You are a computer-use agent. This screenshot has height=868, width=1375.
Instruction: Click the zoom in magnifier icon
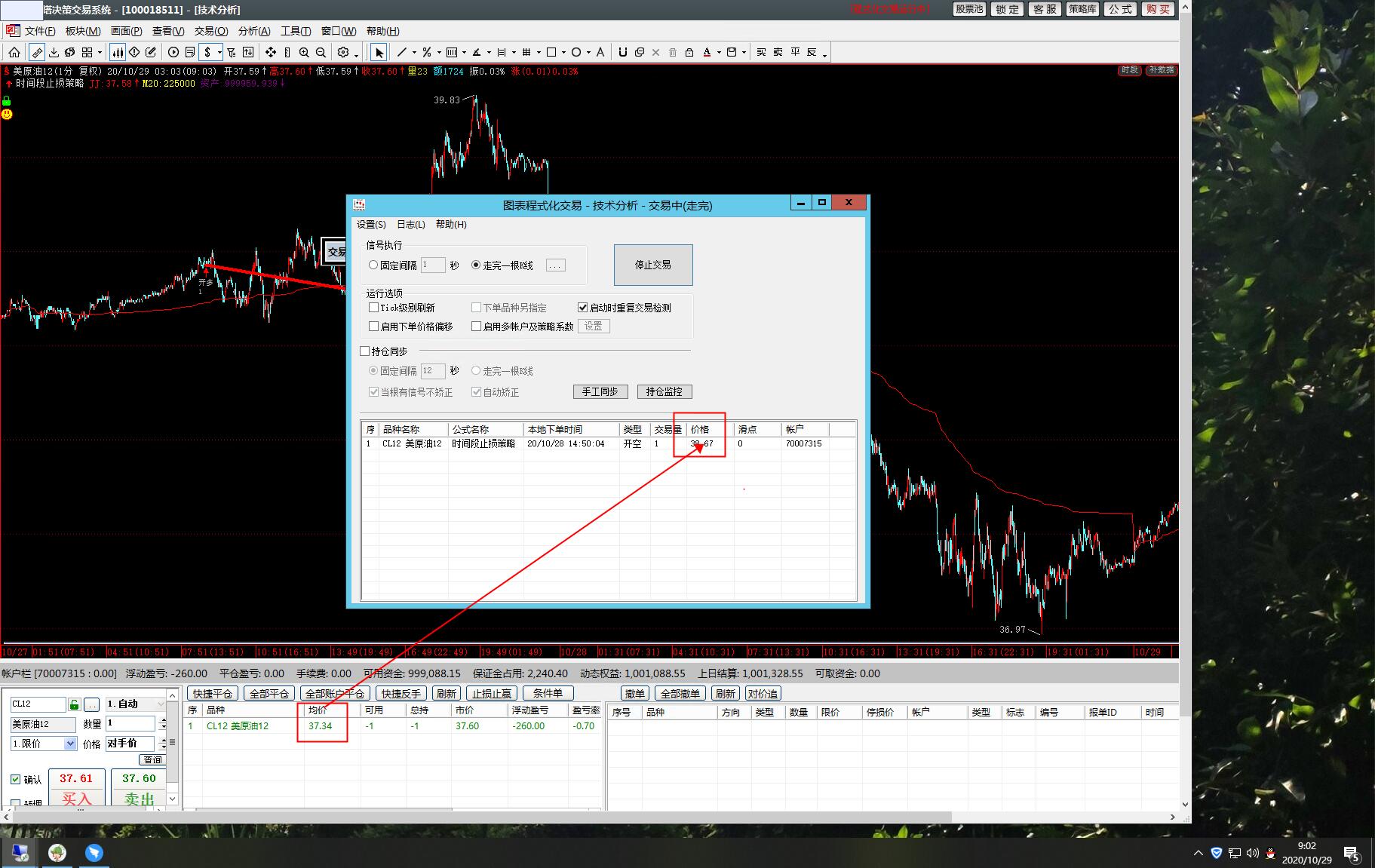304,52
